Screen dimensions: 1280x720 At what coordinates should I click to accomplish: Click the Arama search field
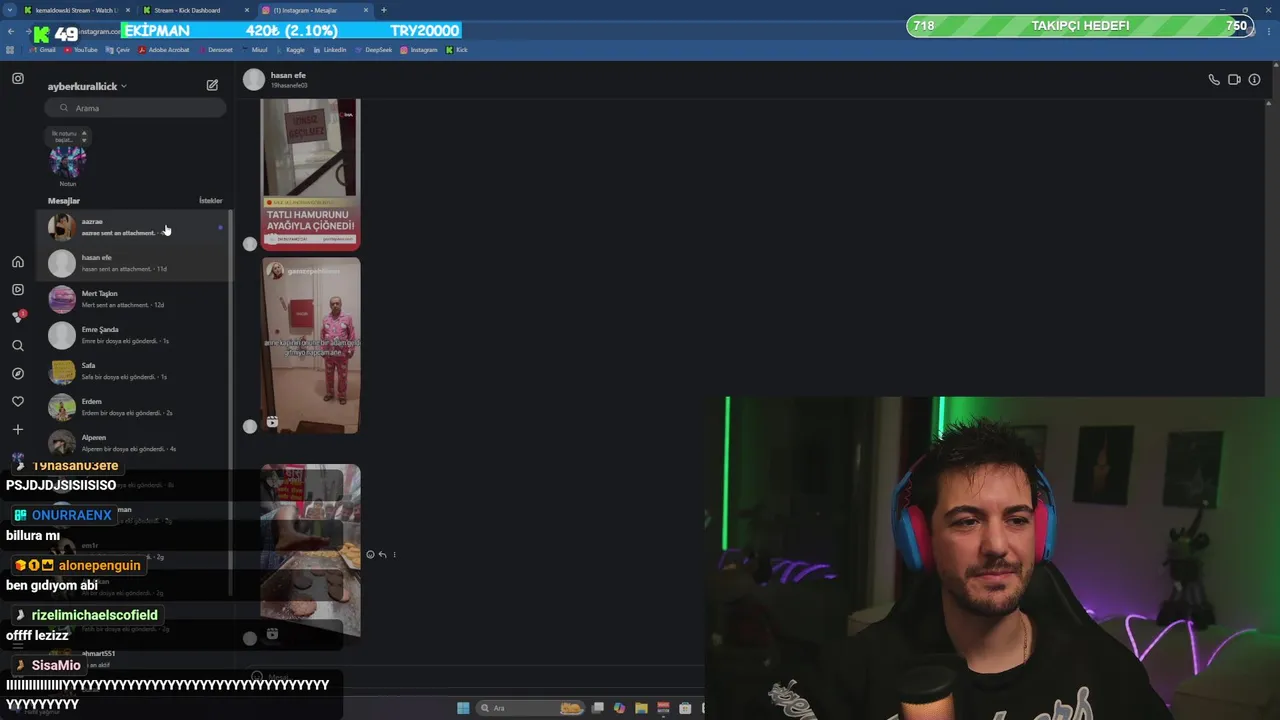pos(136,108)
